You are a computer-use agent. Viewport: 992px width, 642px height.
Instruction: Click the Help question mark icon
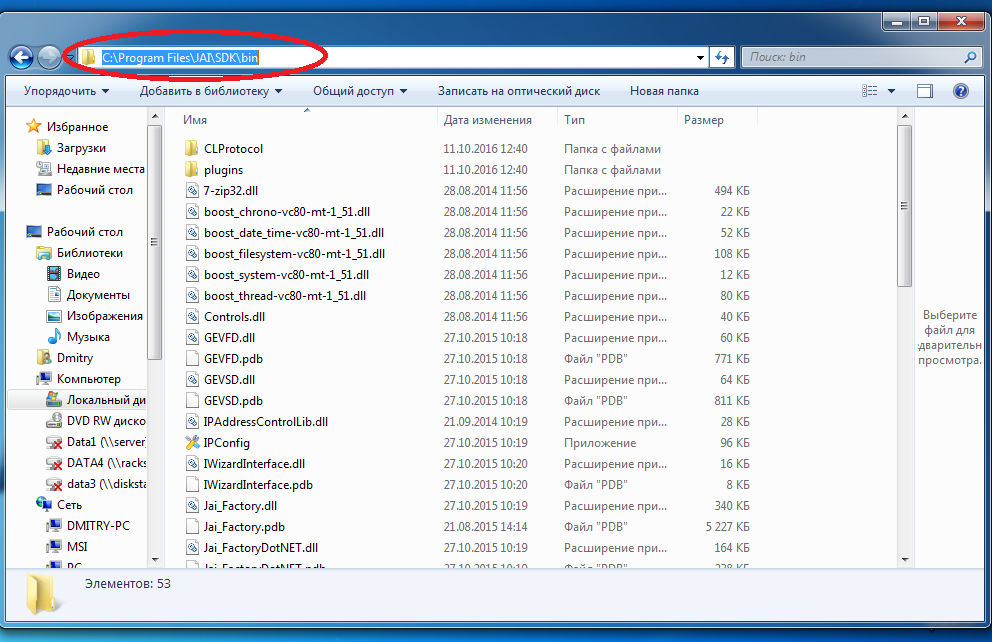[x=960, y=91]
